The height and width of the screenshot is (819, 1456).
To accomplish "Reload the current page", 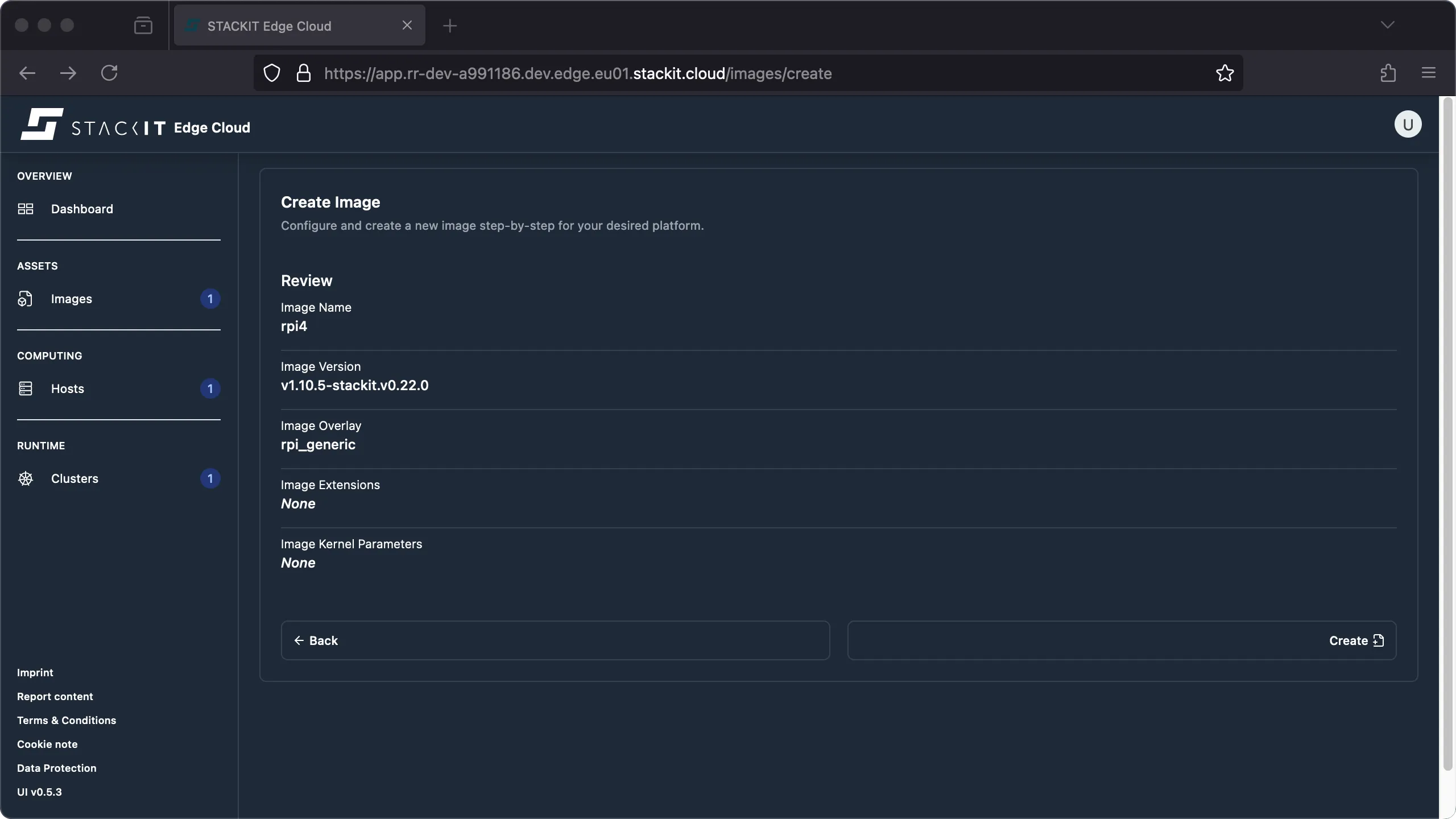I will tap(110, 73).
